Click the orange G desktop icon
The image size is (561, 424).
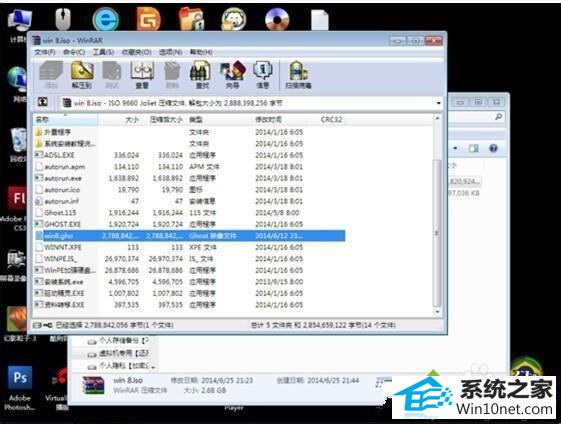pos(148,19)
